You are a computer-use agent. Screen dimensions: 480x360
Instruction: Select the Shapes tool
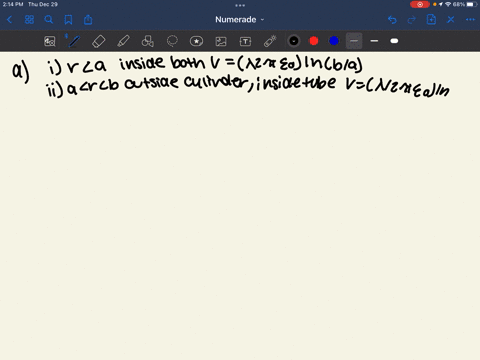point(148,41)
